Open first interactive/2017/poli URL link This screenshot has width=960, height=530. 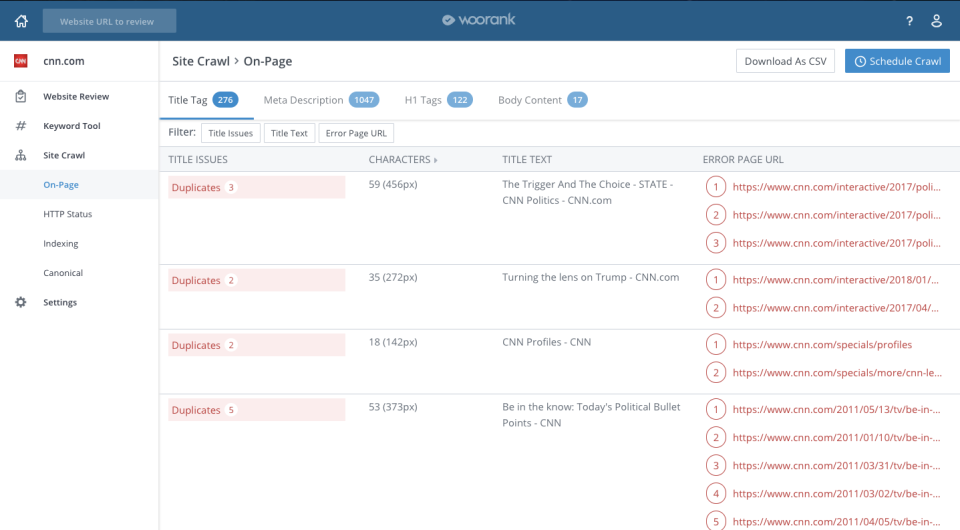[836, 187]
